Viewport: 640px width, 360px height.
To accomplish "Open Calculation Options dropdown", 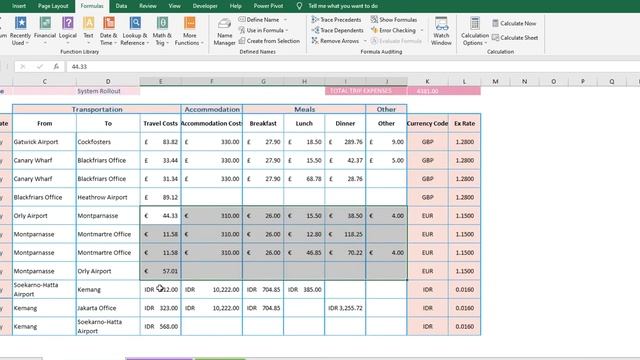I will pyautogui.click(x=475, y=31).
